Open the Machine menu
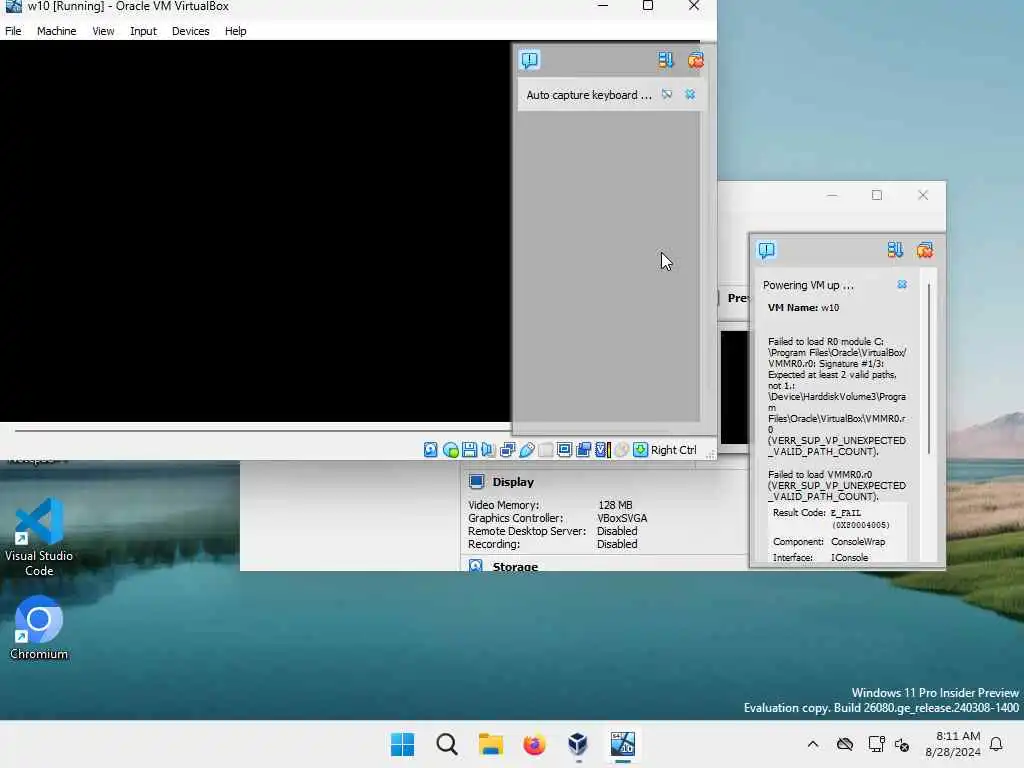The height and width of the screenshot is (768, 1024). coord(56,31)
